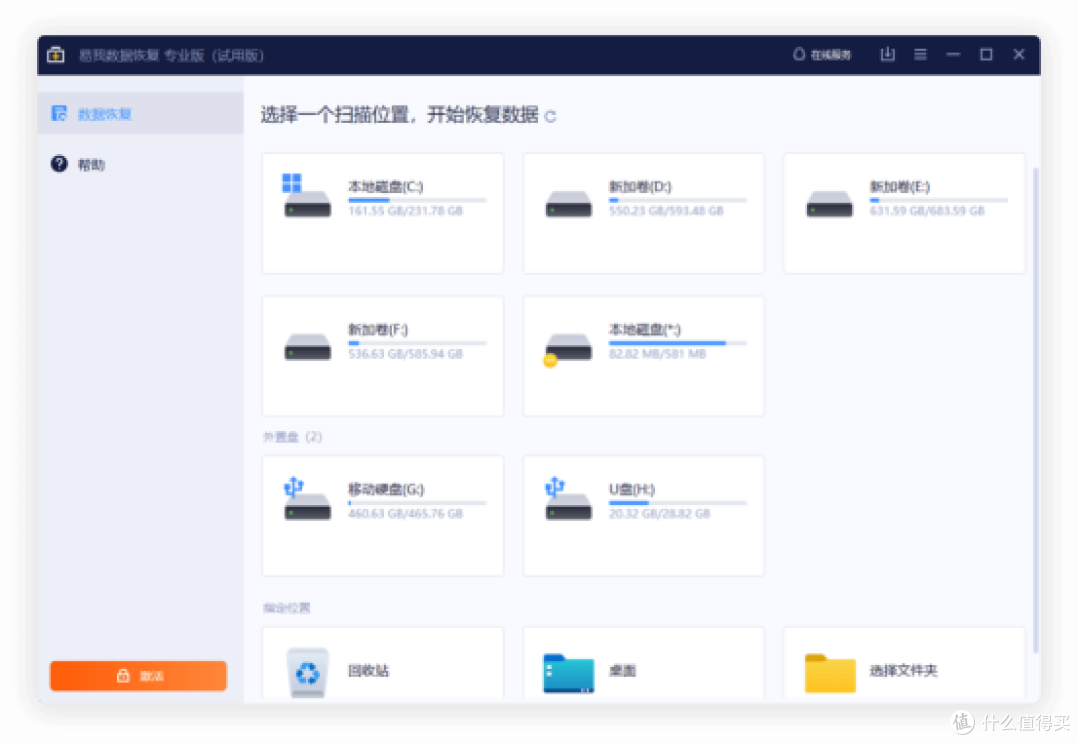Click the drive icon with yellow warning badge
Image resolution: width=1080 pixels, height=745 pixels.
pos(568,349)
